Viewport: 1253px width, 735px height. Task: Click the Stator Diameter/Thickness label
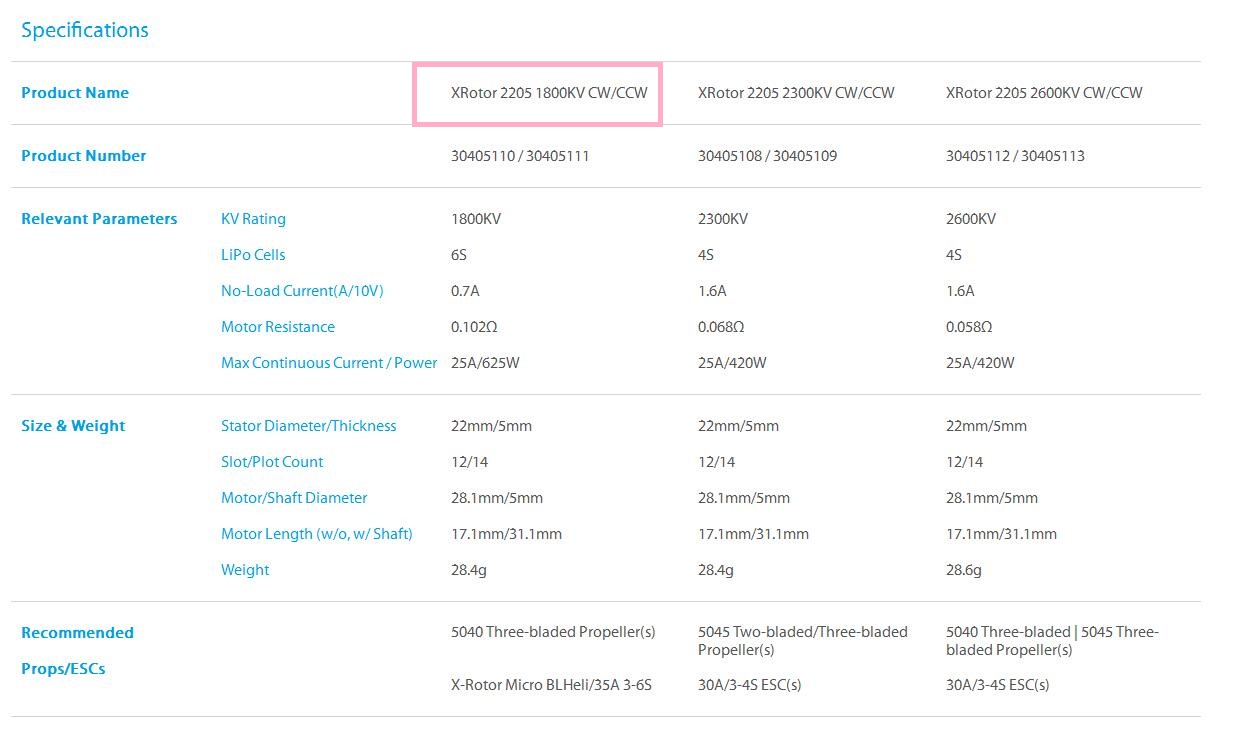point(309,426)
